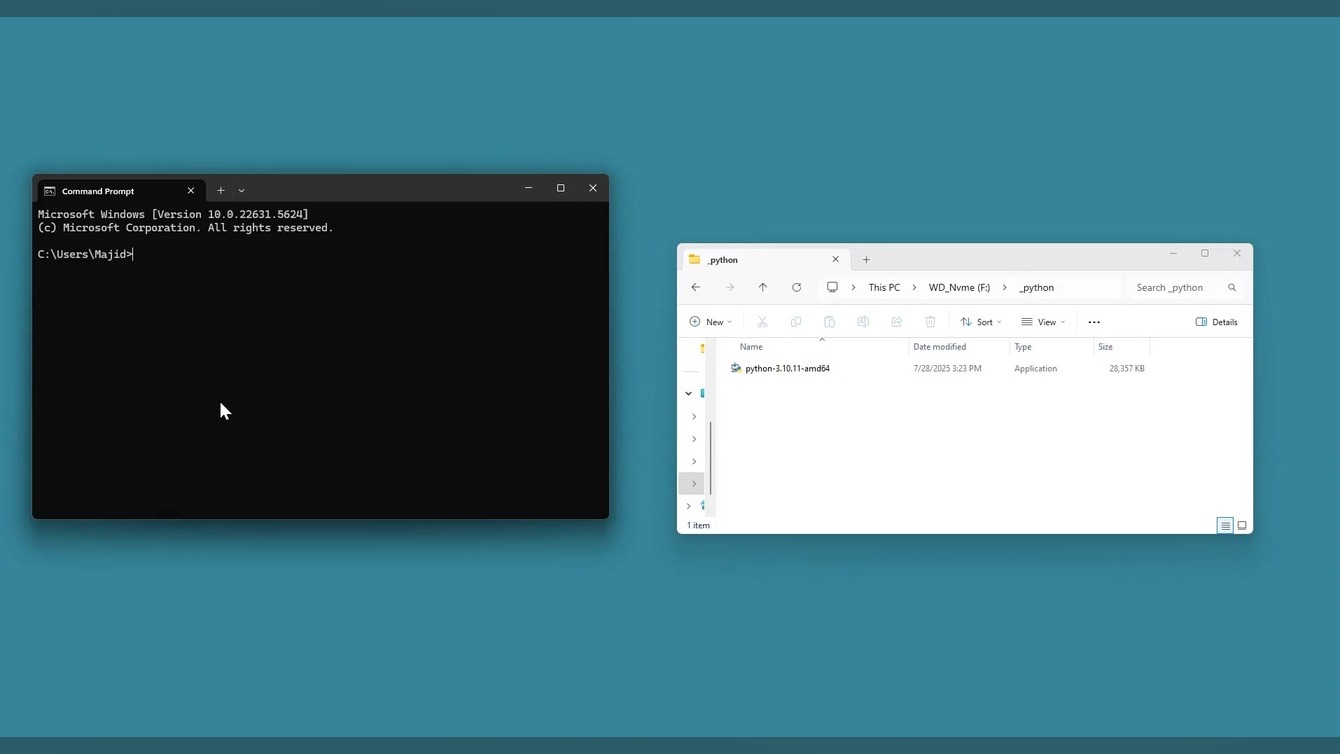Navigate to This PC in the address bar

click(x=884, y=288)
